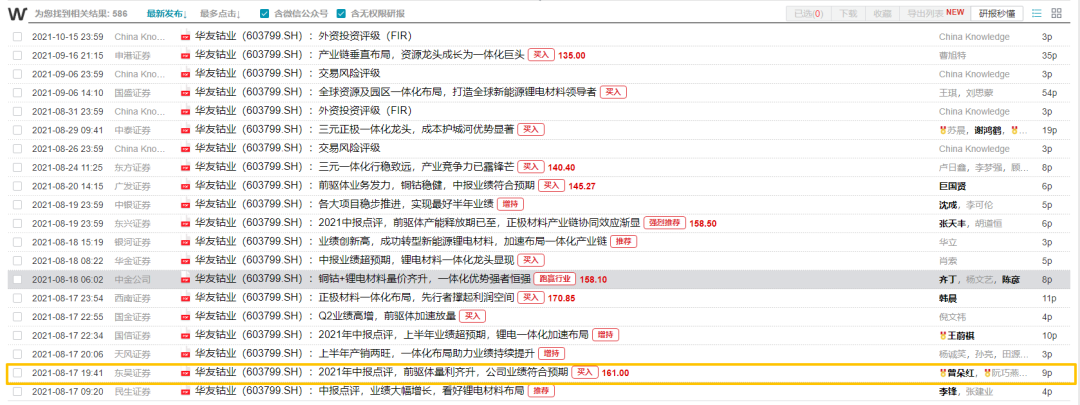The width and height of the screenshot is (1080, 405).
Task: Tick checkbox for 广发证券 row
Action: click(x=17, y=186)
